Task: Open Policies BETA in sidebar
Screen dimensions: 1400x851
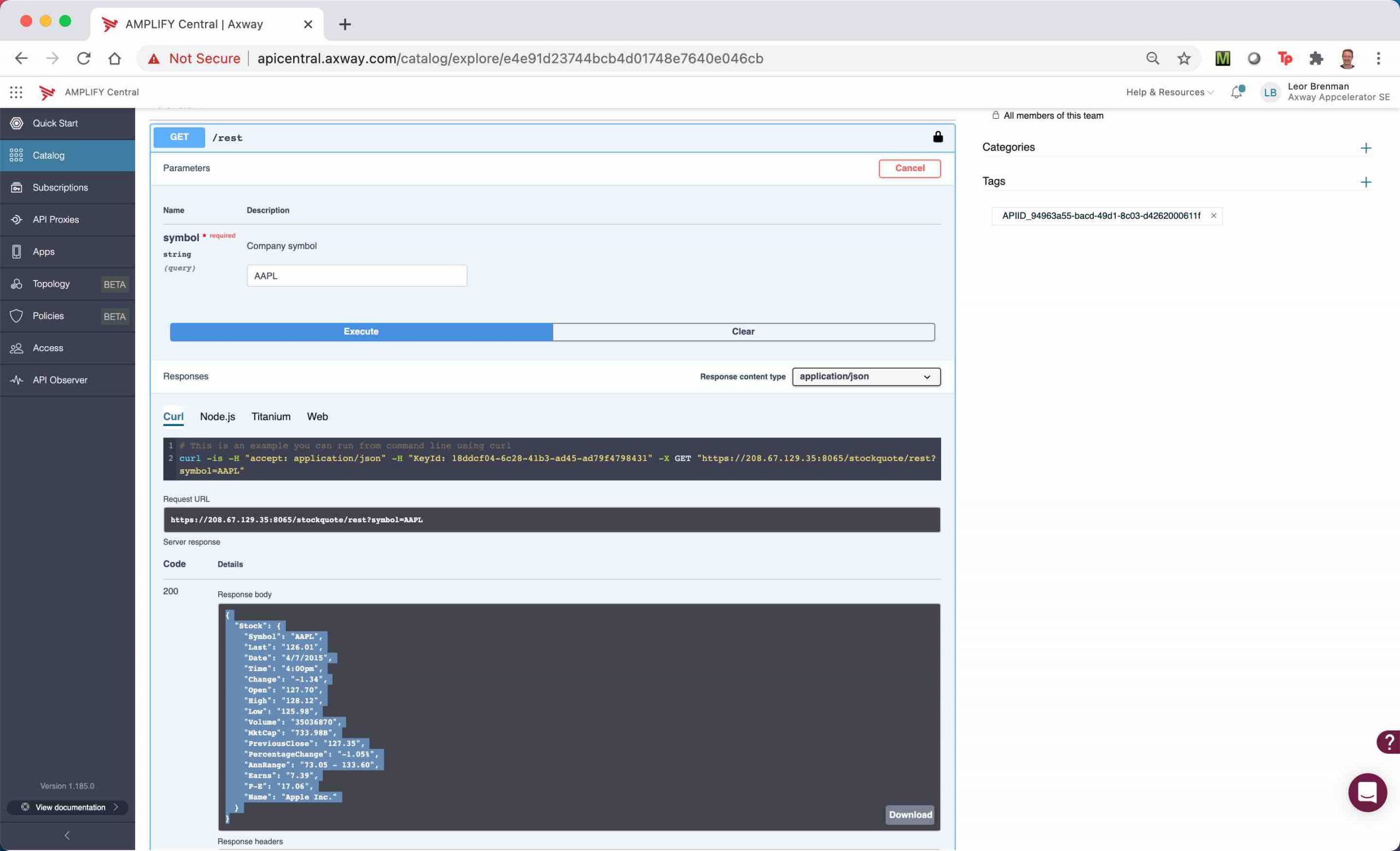Action: point(68,316)
